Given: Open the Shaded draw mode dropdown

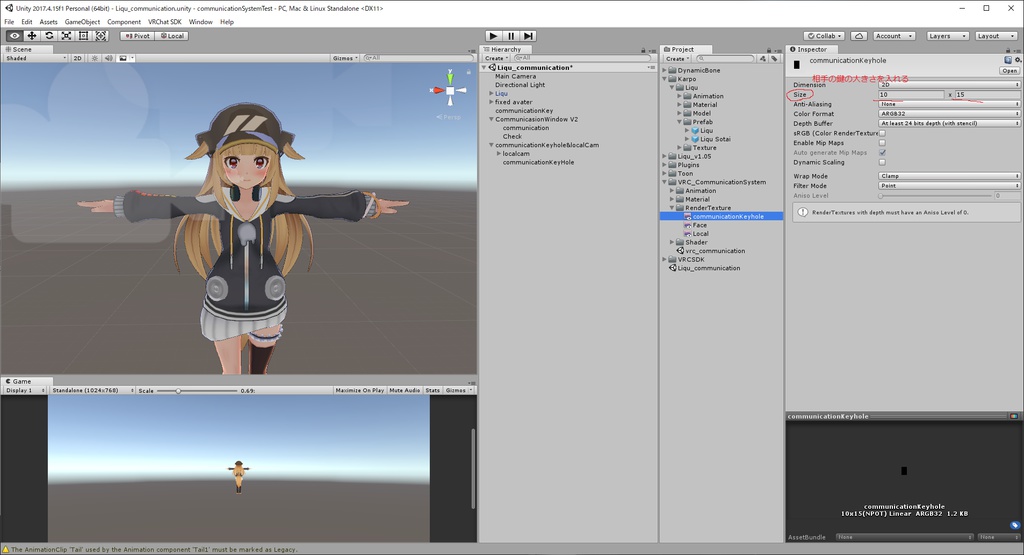Looking at the screenshot, I should 35,58.
